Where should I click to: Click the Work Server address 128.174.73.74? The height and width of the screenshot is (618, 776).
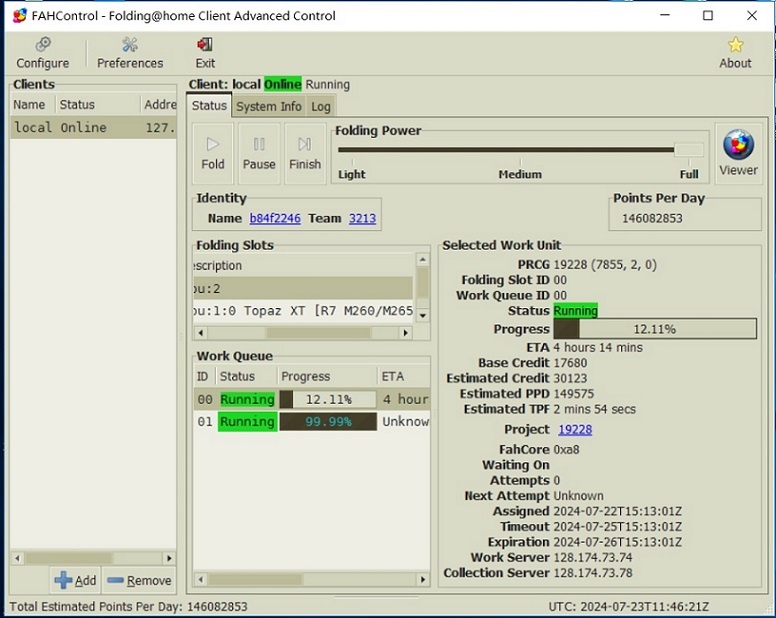pos(592,557)
